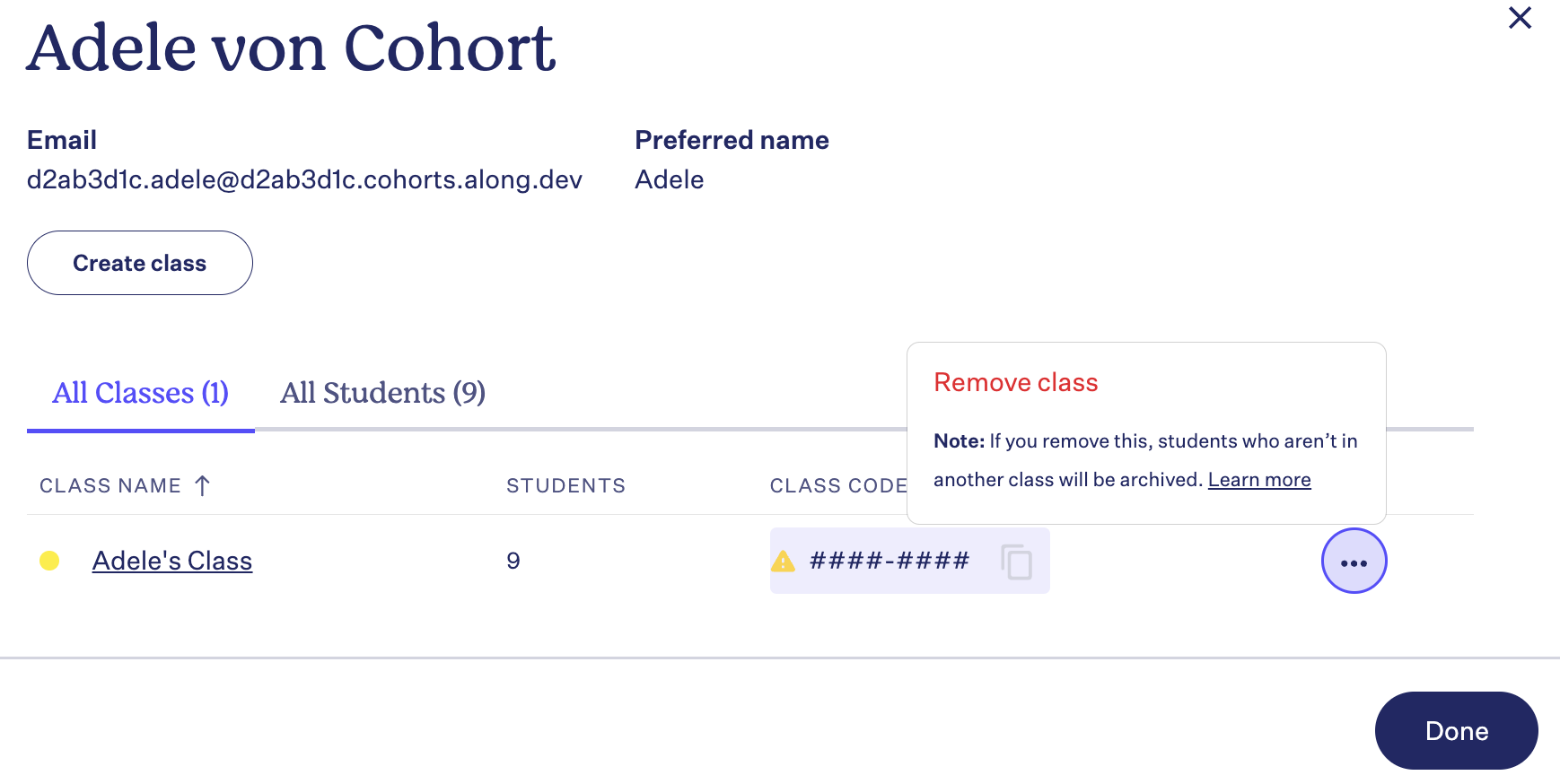
Task: Toggle the Class Name sort arrow
Action: pos(203,485)
